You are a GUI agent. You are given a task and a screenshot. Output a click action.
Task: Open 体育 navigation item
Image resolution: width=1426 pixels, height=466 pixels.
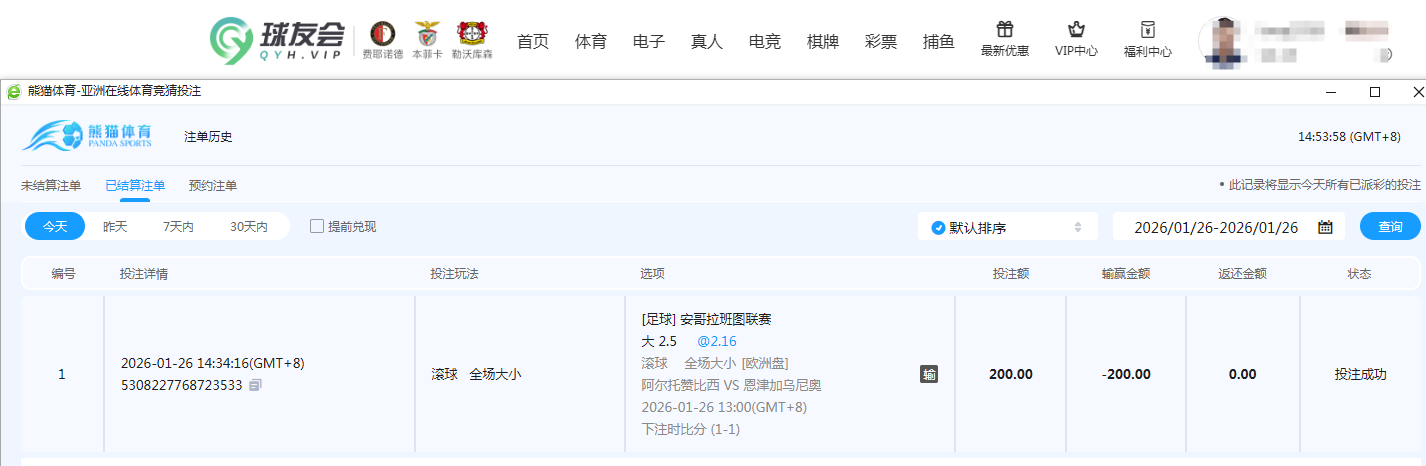coord(591,42)
